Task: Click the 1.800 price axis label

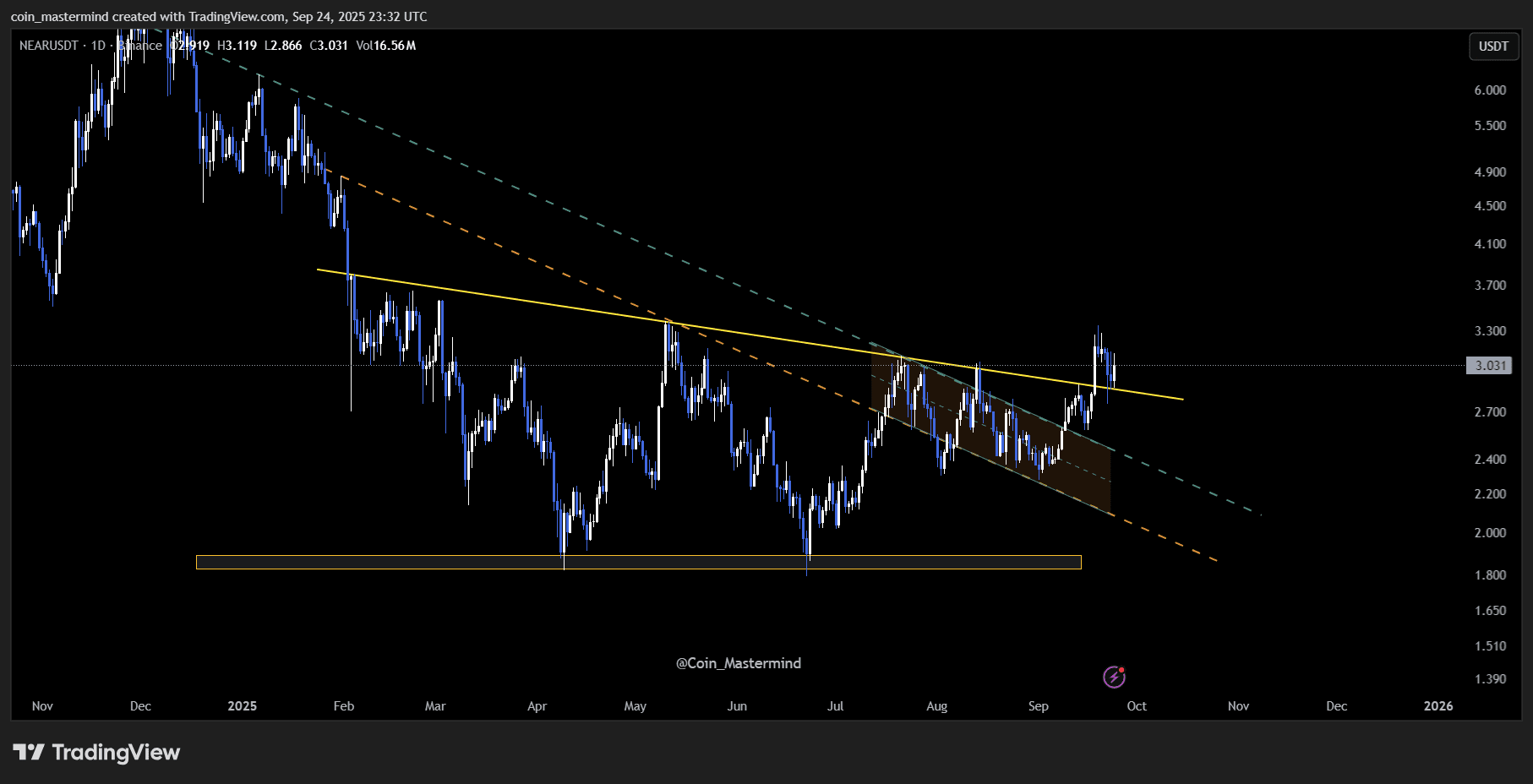Action: click(1490, 575)
